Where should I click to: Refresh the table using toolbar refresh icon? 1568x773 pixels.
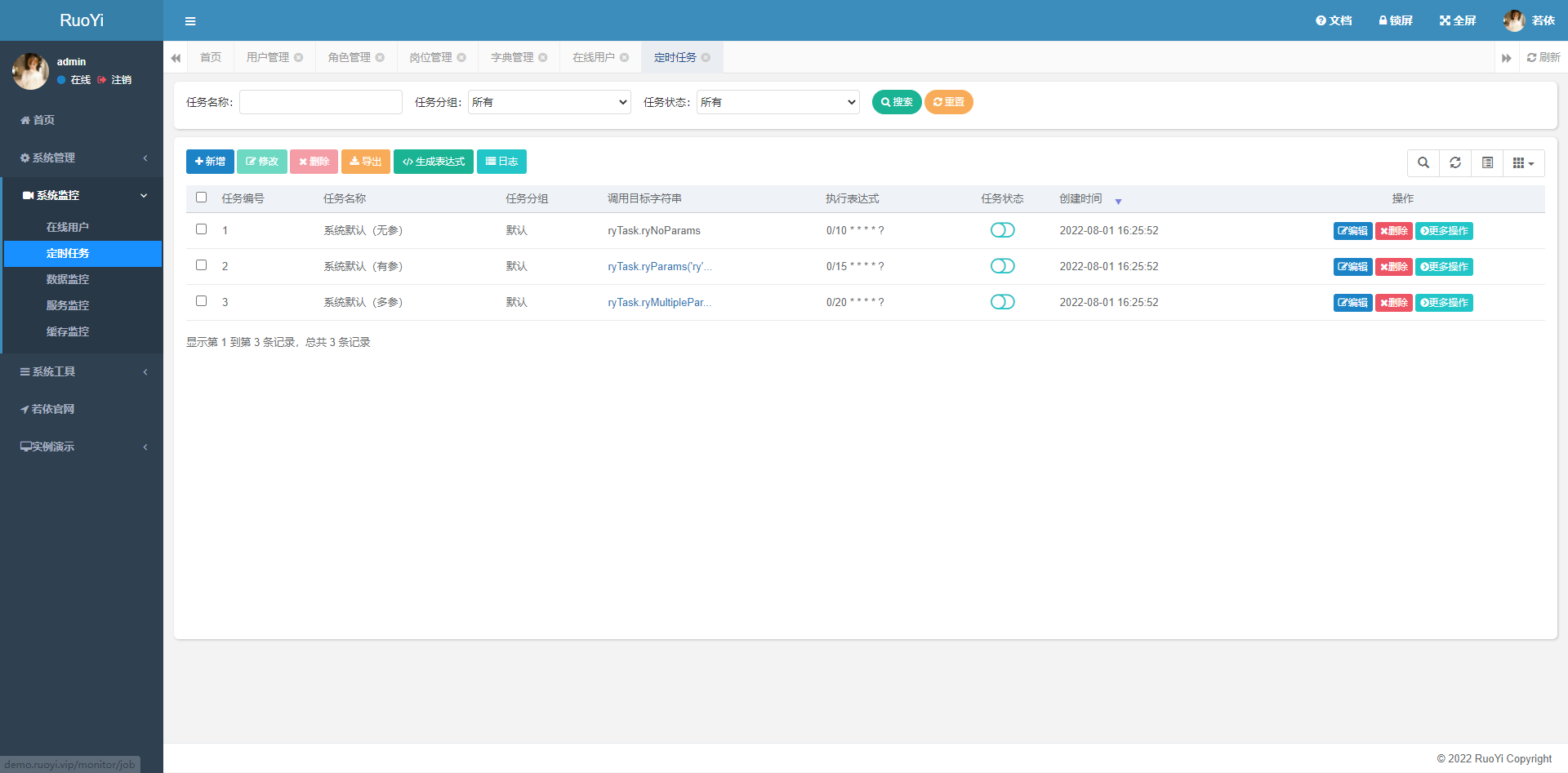pyautogui.click(x=1455, y=162)
